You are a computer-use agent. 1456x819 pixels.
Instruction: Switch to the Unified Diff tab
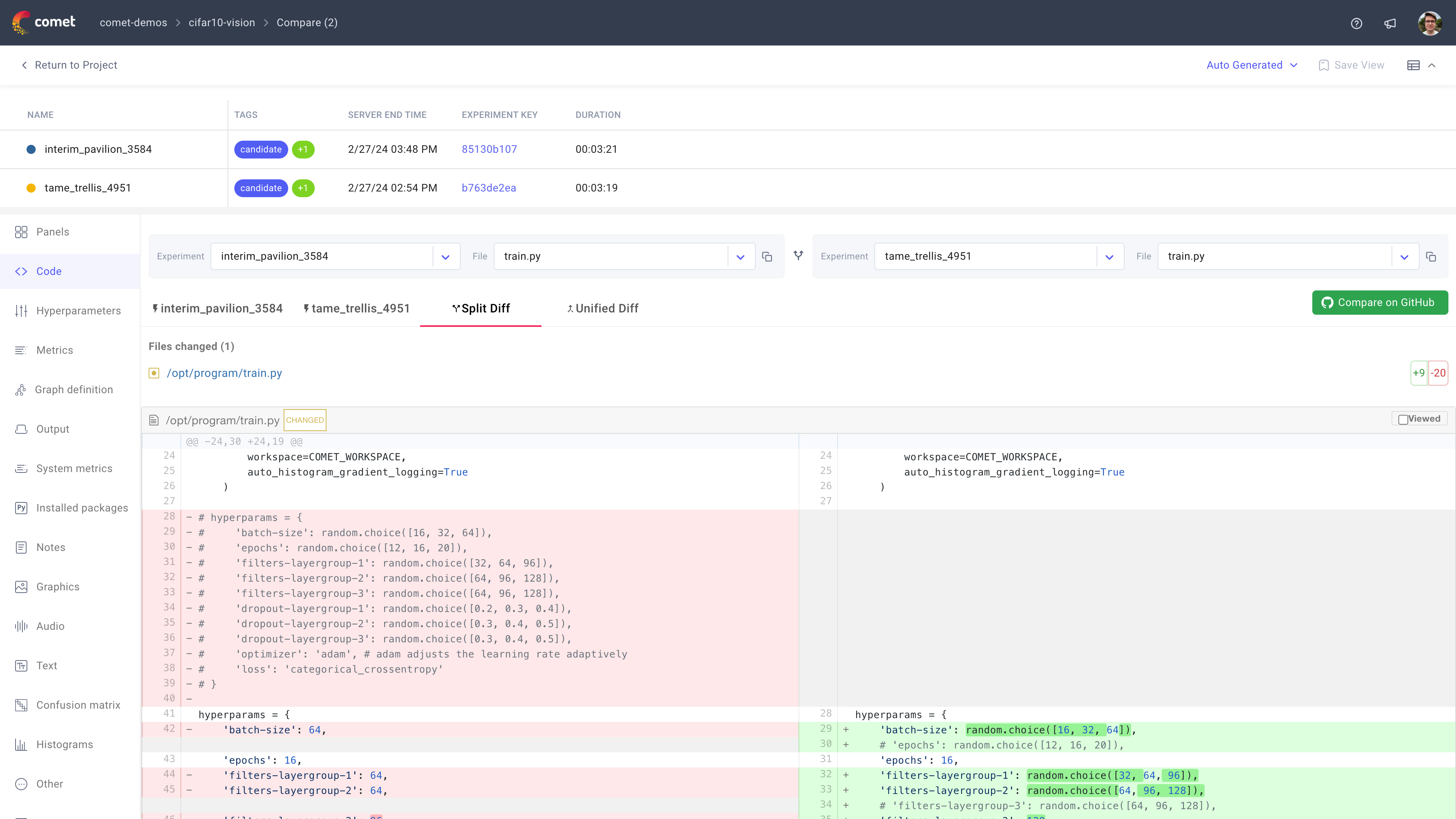tap(602, 308)
